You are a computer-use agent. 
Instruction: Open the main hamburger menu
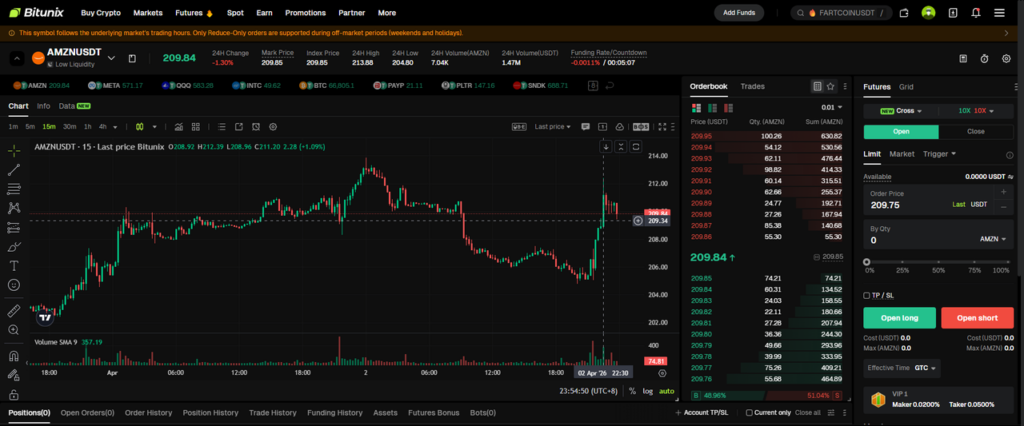coord(999,12)
